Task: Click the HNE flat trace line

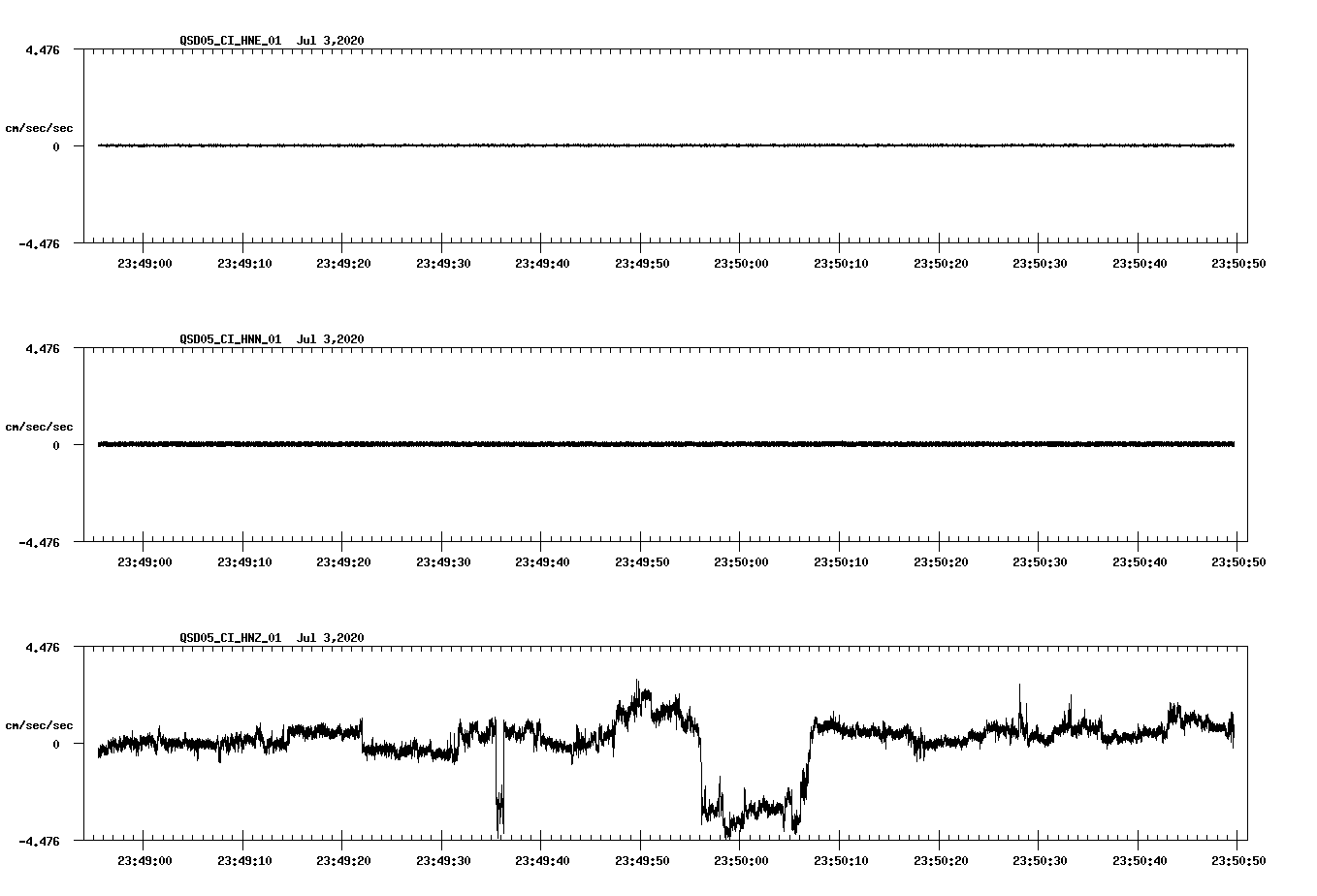Action: (x=666, y=145)
